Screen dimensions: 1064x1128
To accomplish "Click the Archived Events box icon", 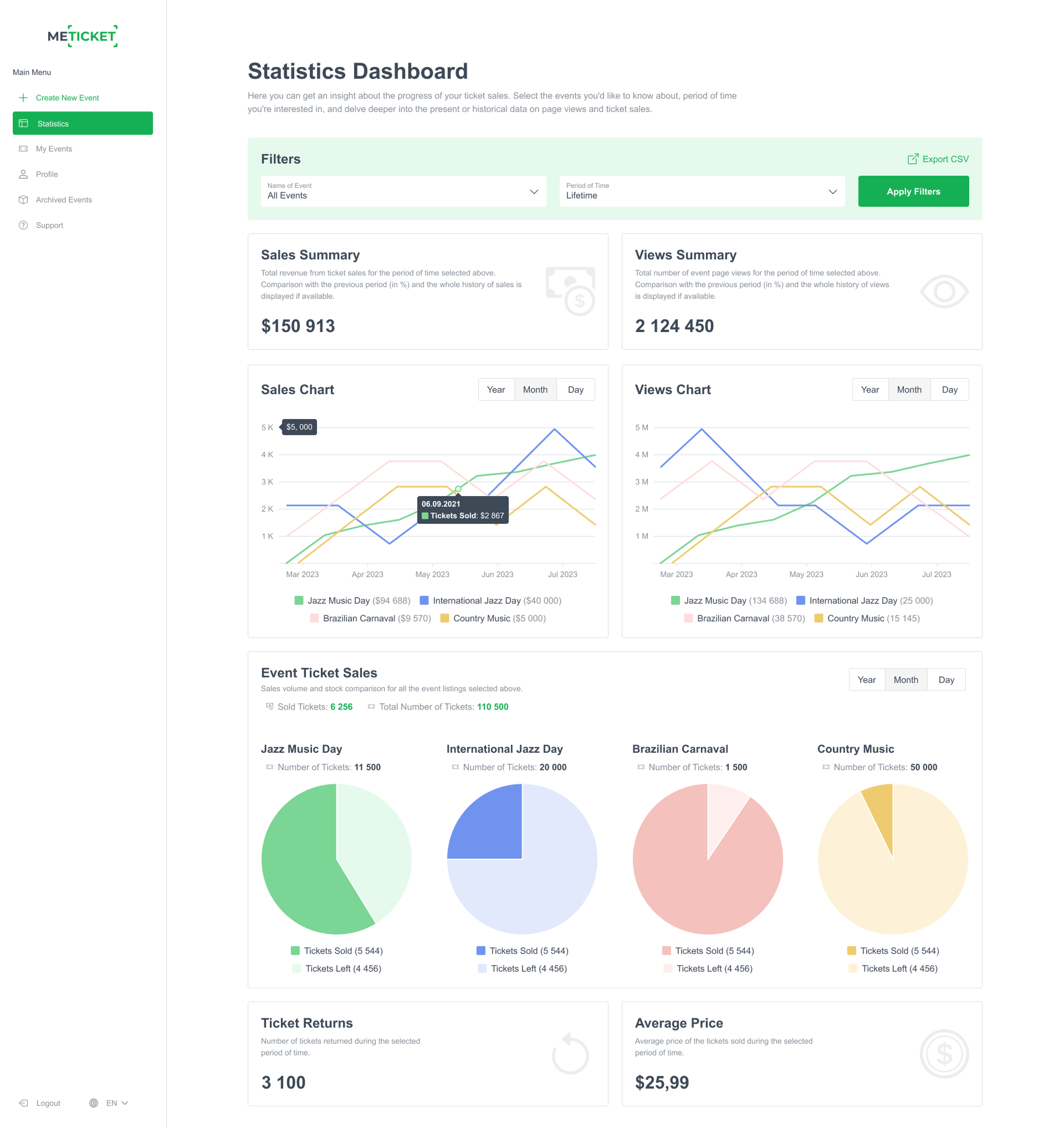I will click(x=23, y=200).
